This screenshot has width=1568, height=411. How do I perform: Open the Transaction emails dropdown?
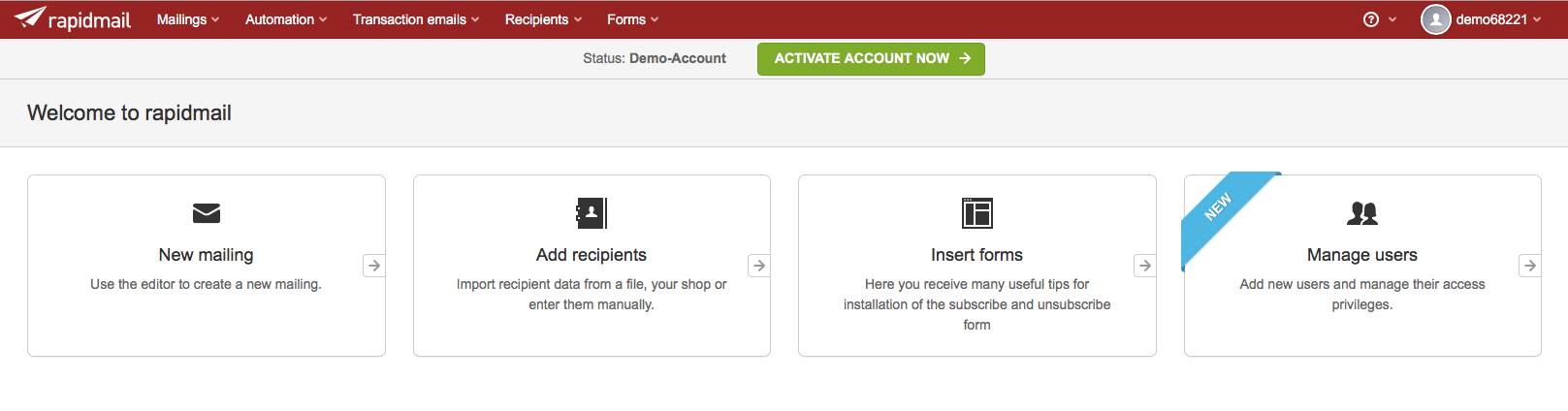point(416,19)
